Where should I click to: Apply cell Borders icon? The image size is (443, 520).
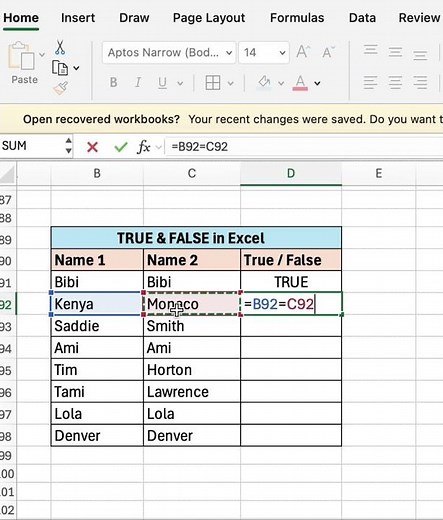[x=213, y=83]
